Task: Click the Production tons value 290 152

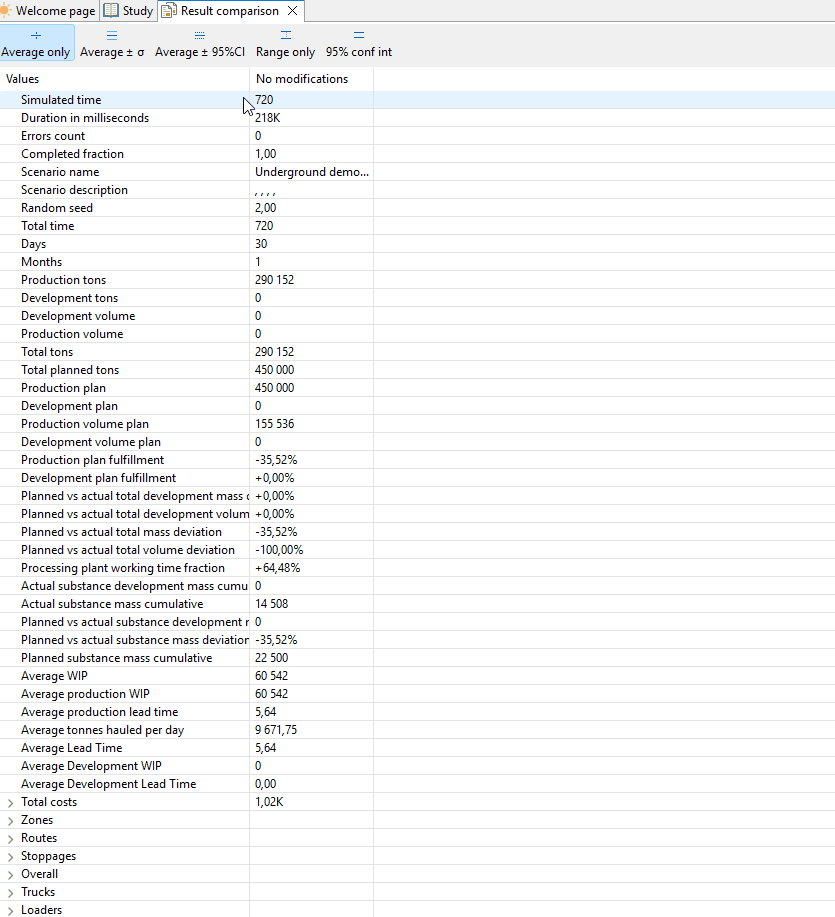Action: 274,280
